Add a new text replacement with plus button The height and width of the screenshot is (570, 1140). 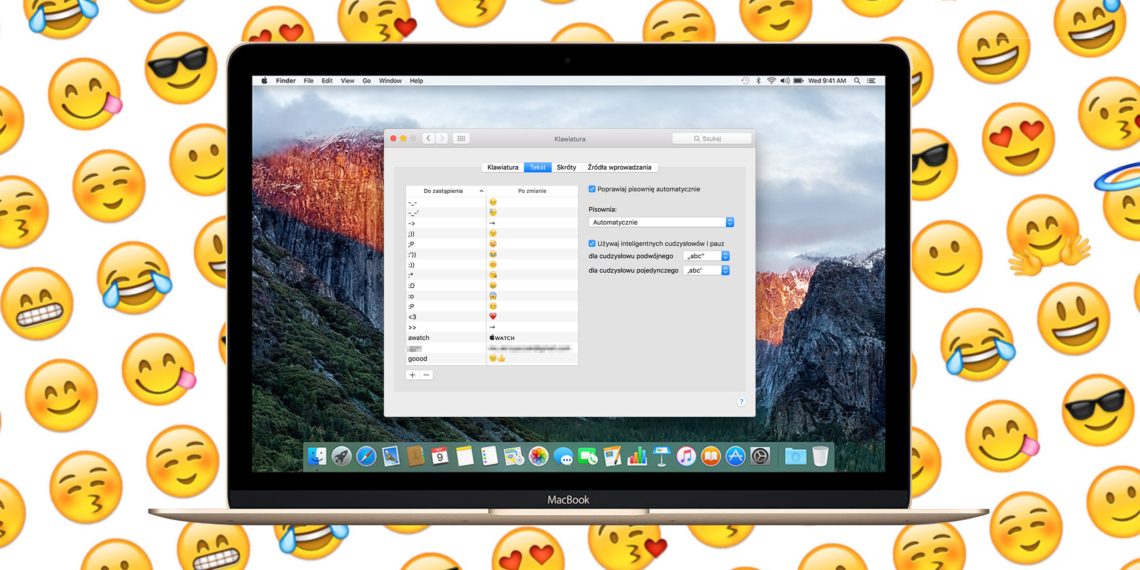tap(412, 375)
